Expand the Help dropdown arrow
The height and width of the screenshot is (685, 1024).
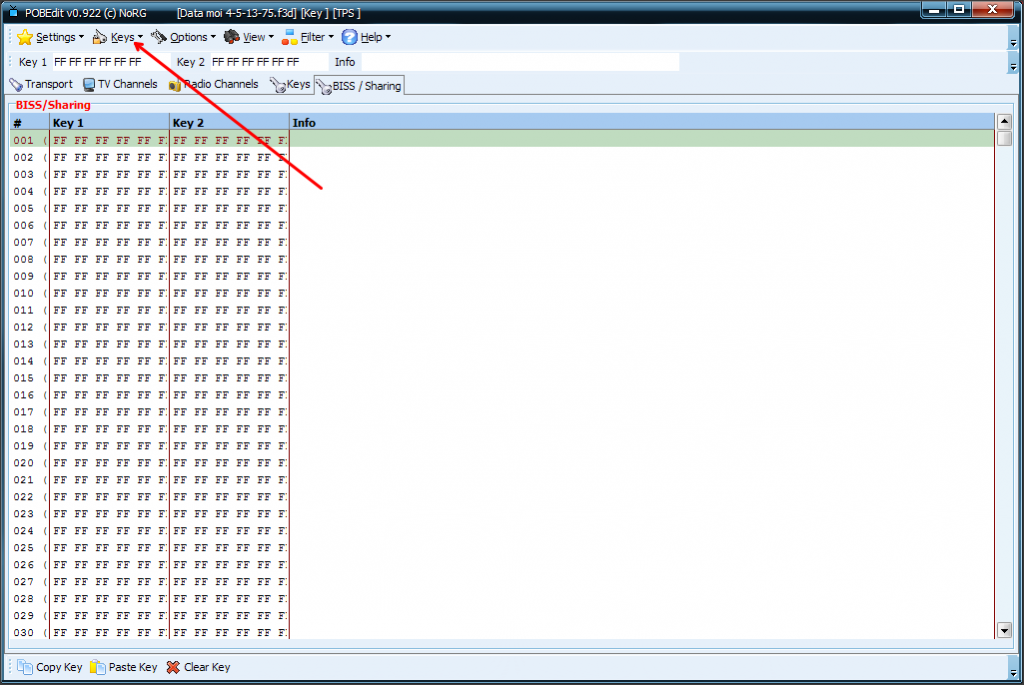[388, 37]
